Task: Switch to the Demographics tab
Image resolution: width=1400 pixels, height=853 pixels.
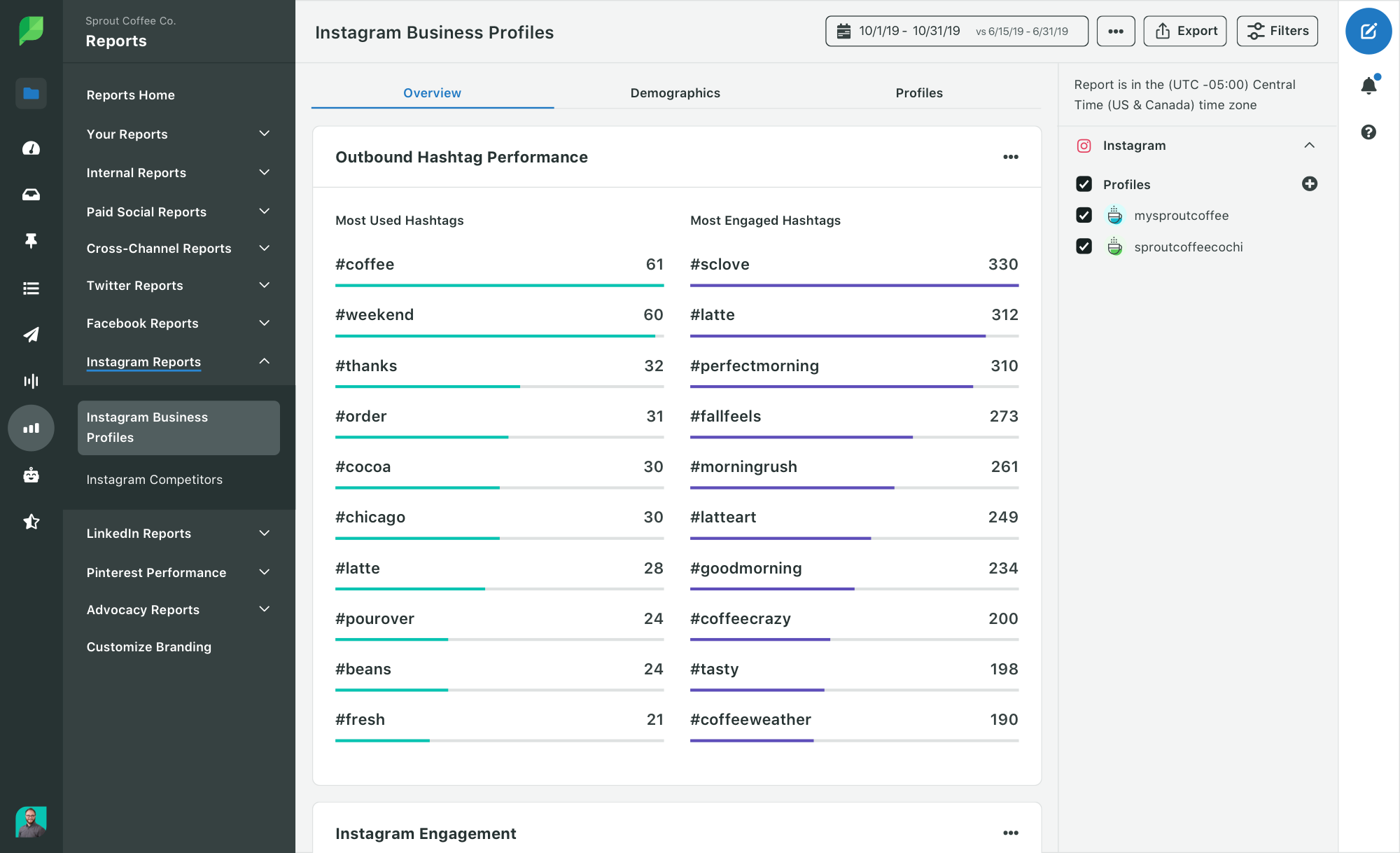Action: [676, 93]
